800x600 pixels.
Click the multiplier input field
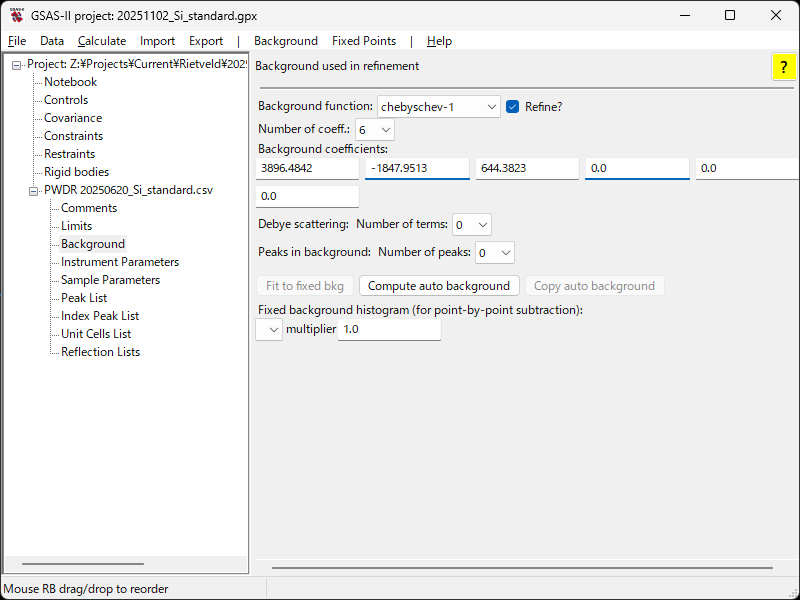pos(389,330)
